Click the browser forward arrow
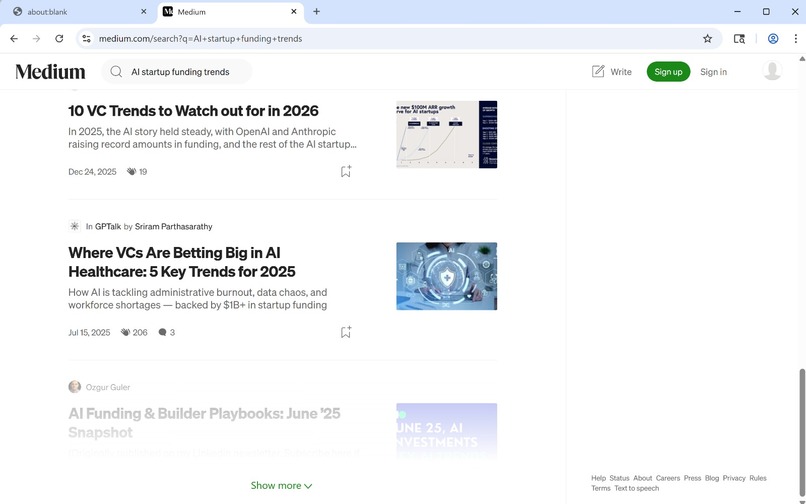Viewport: 806px width, 504px height. pos(36,39)
